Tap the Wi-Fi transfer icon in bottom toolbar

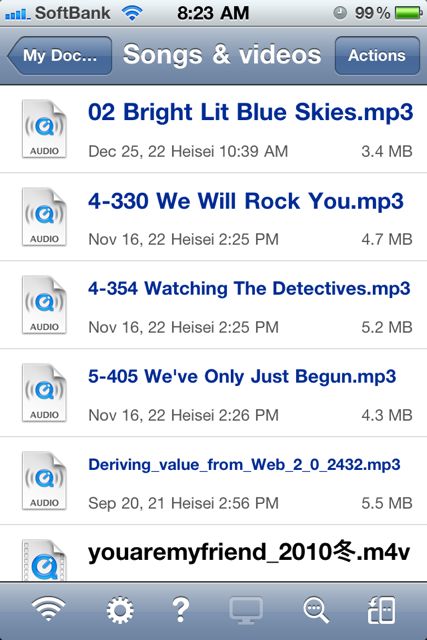coord(48,609)
